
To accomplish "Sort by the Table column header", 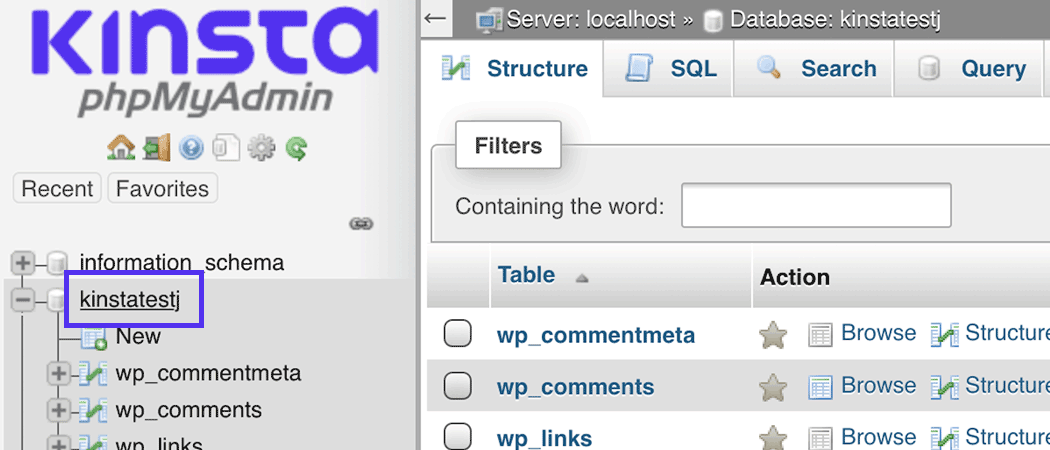I will pos(527,275).
